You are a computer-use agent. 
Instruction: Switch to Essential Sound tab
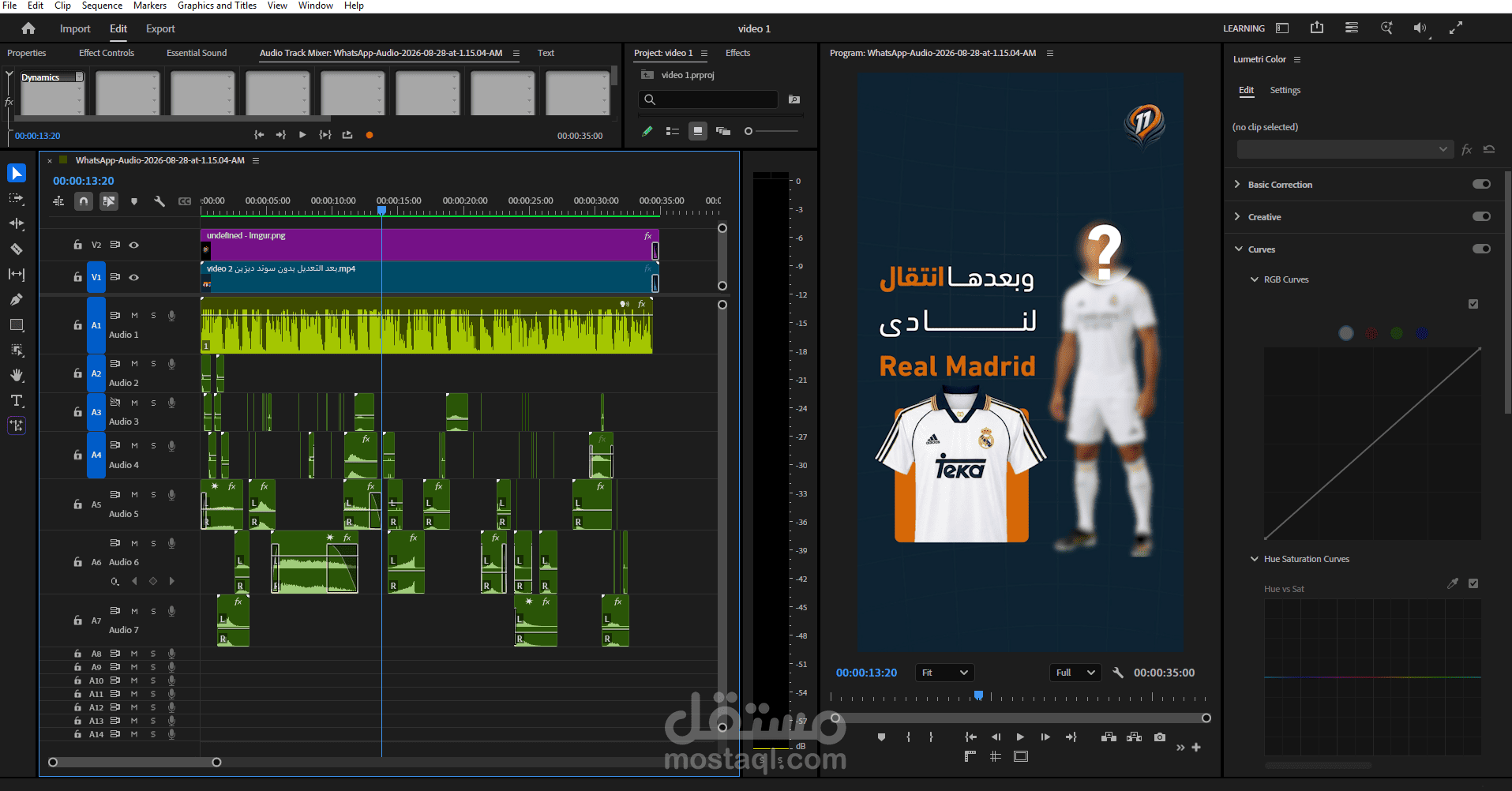[x=197, y=53]
